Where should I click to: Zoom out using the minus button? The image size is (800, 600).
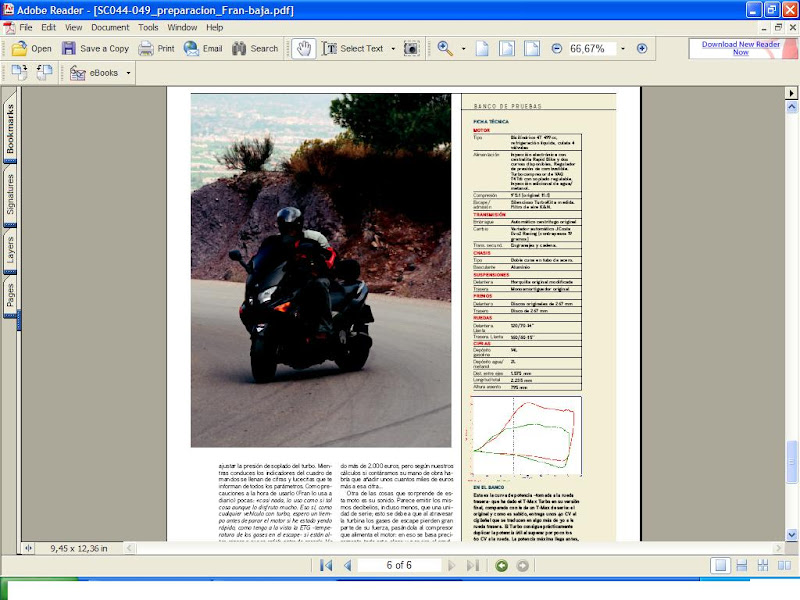(x=557, y=48)
